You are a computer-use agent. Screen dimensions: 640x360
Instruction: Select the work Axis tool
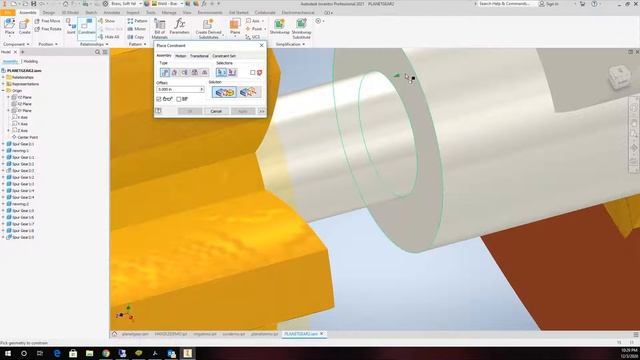click(254, 21)
